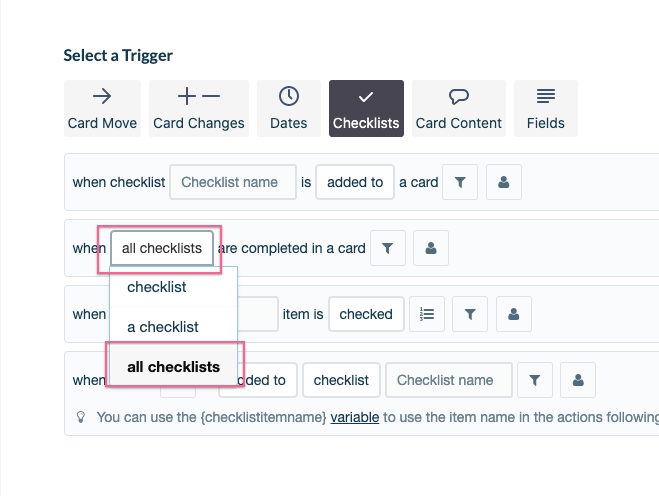Click filter icon in checklist added row
The image size is (659, 496).
click(460, 182)
